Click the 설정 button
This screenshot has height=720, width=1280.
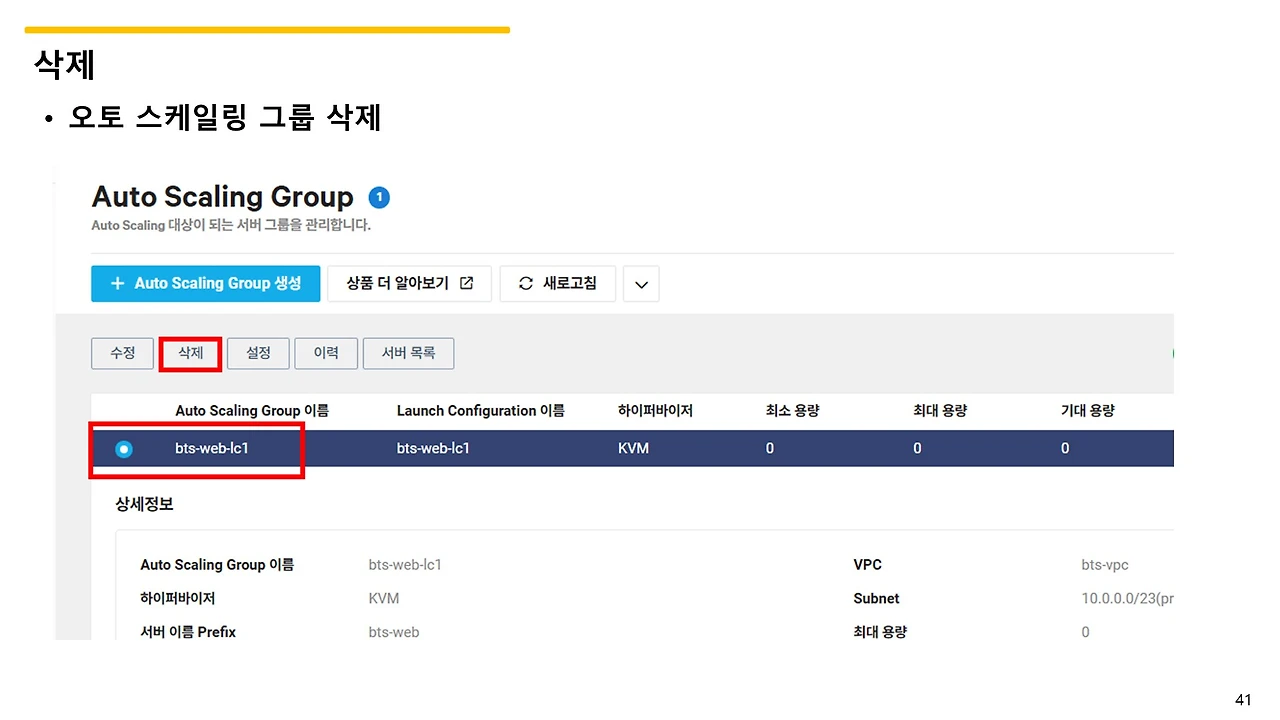click(x=258, y=353)
